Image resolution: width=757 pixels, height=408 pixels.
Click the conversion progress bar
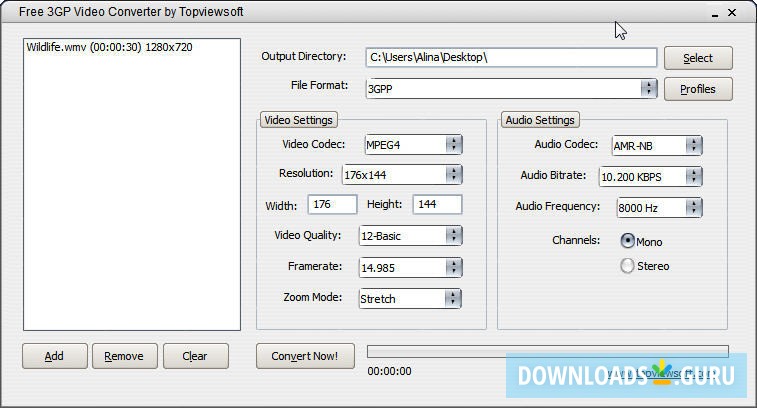pyautogui.click(x=547, y=352)
